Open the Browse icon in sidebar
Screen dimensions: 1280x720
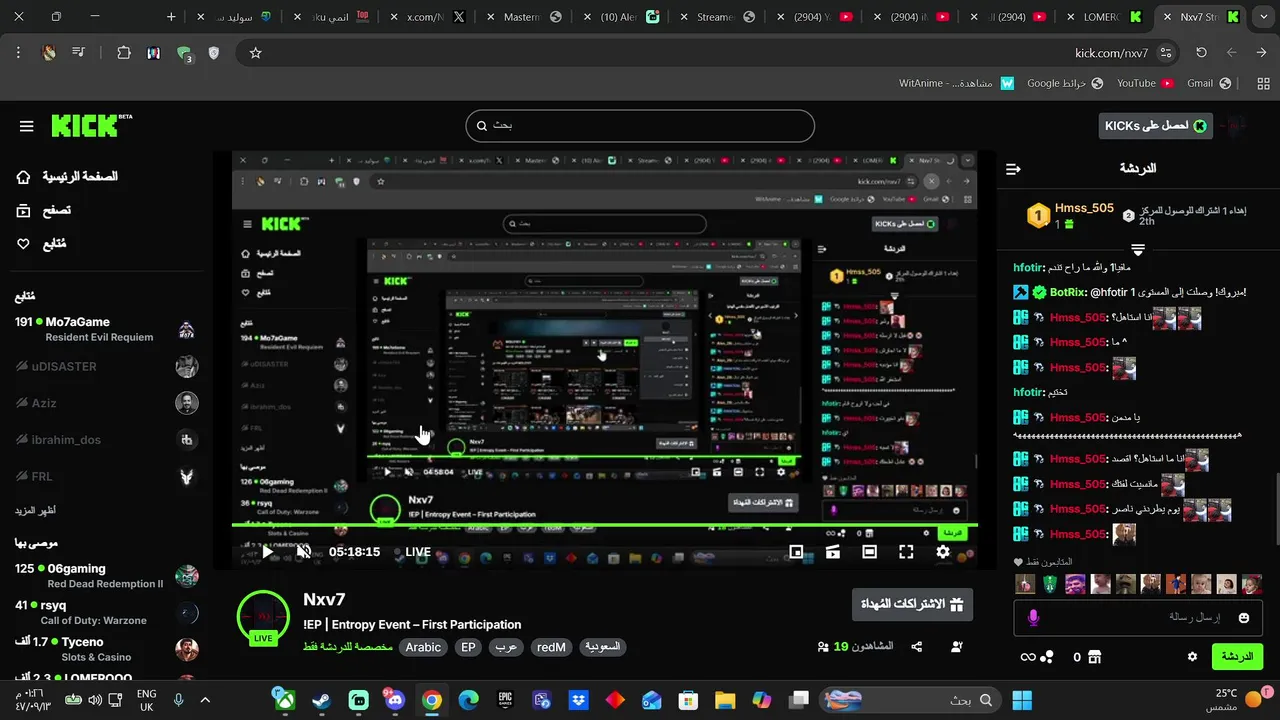click(x=24, y=210)
